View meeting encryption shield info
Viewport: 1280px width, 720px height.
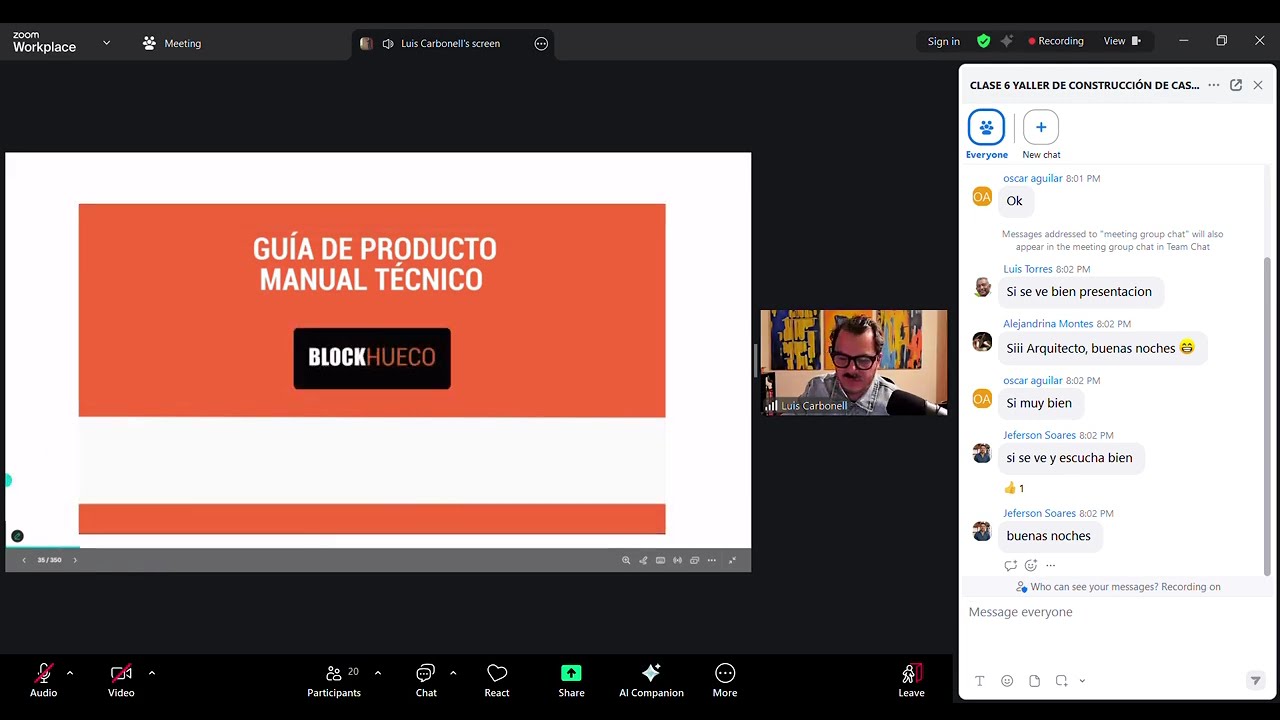point(984,41)
